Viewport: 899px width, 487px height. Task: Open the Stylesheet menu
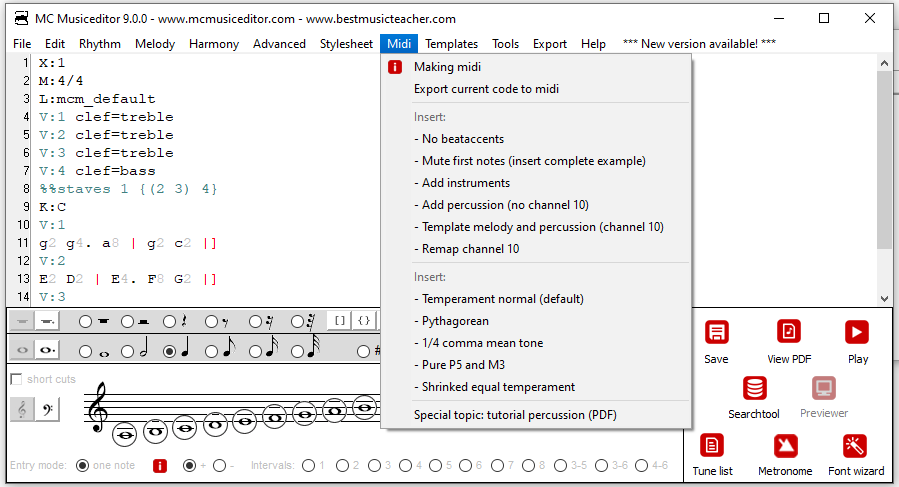pyautogui.click(x=346, y=44)
